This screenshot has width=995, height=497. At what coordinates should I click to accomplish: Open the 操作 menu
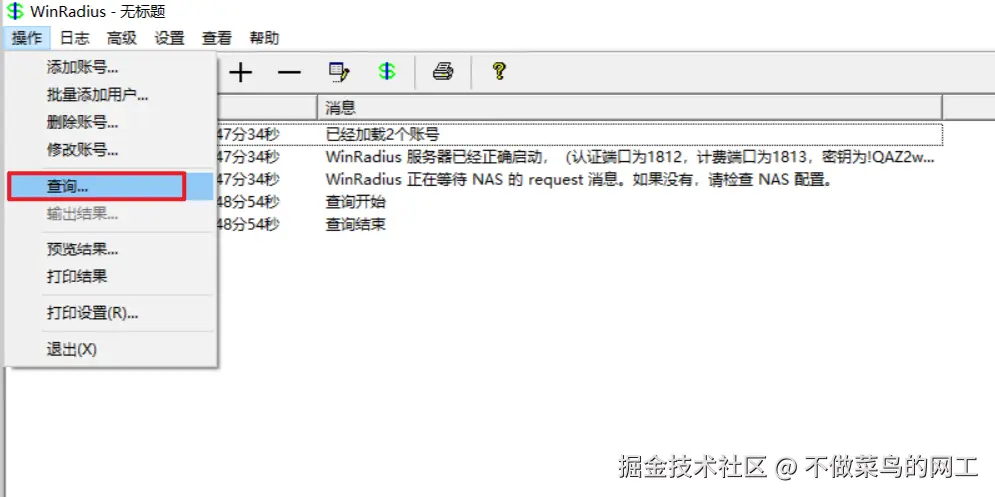[27, 38]
